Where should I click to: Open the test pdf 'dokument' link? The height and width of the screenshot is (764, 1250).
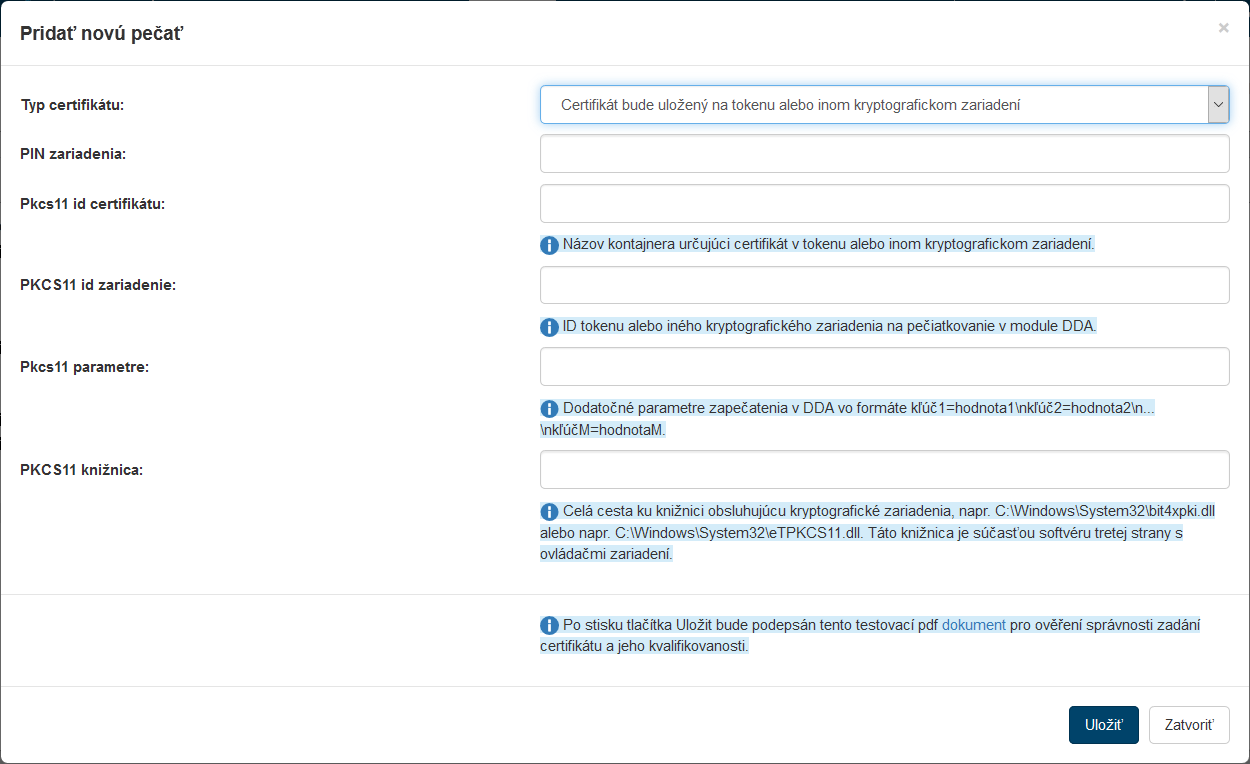coord(973,625)
